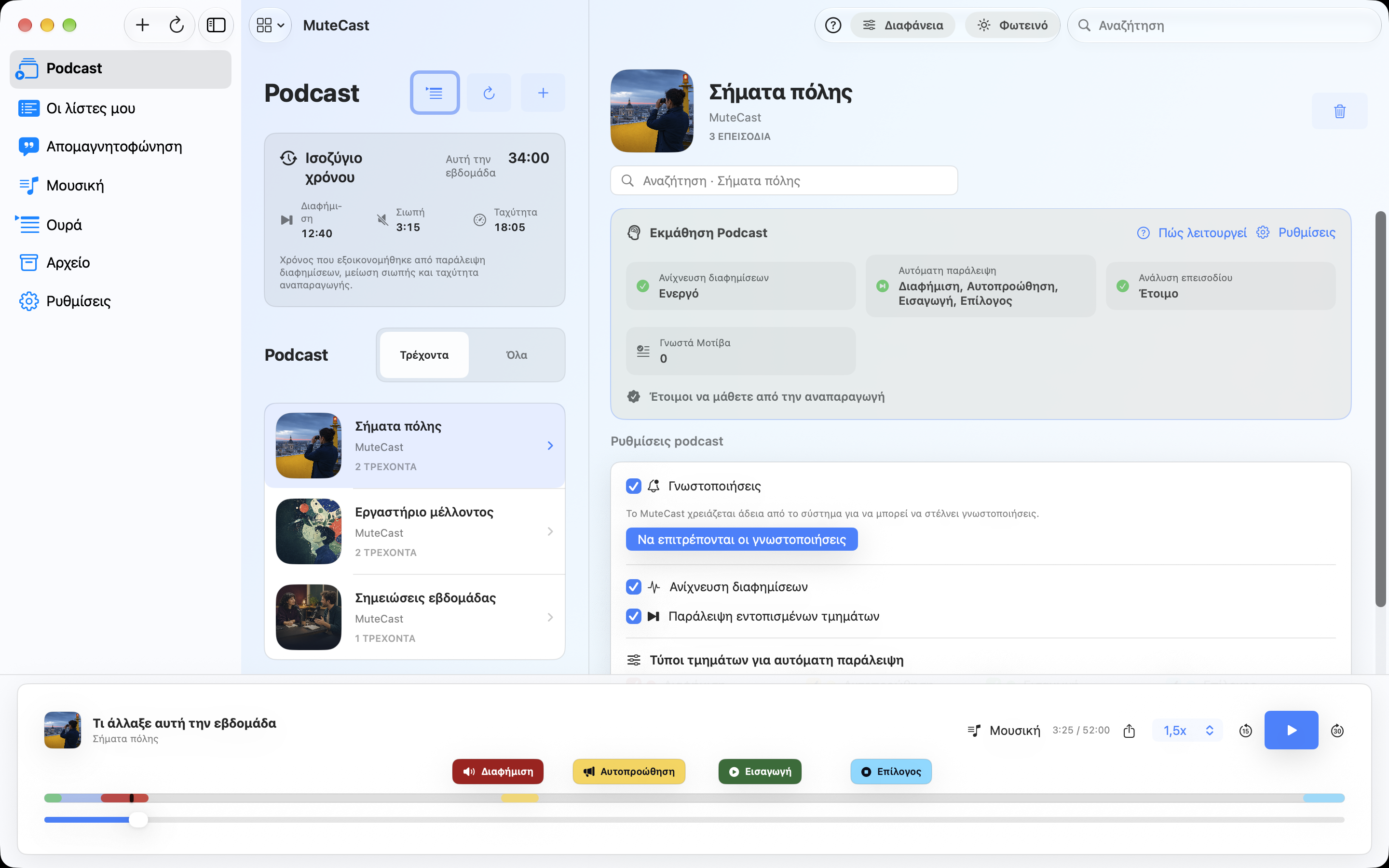Open the 1,5x playback speed selector
Viewport: 1389px width, 868px height.
pos(1187,731)
